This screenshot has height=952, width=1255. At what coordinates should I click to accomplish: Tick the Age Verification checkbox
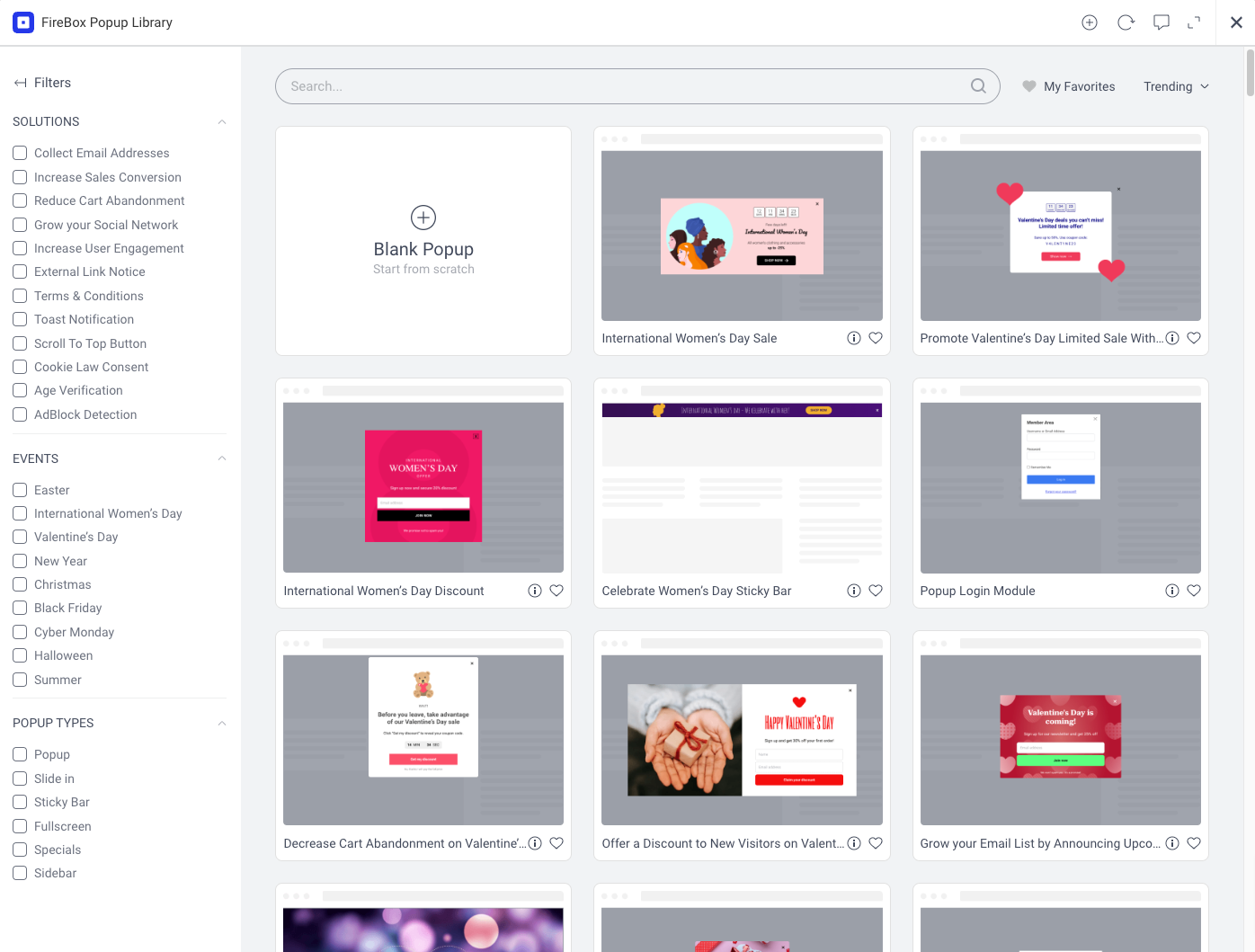[20, 390]
